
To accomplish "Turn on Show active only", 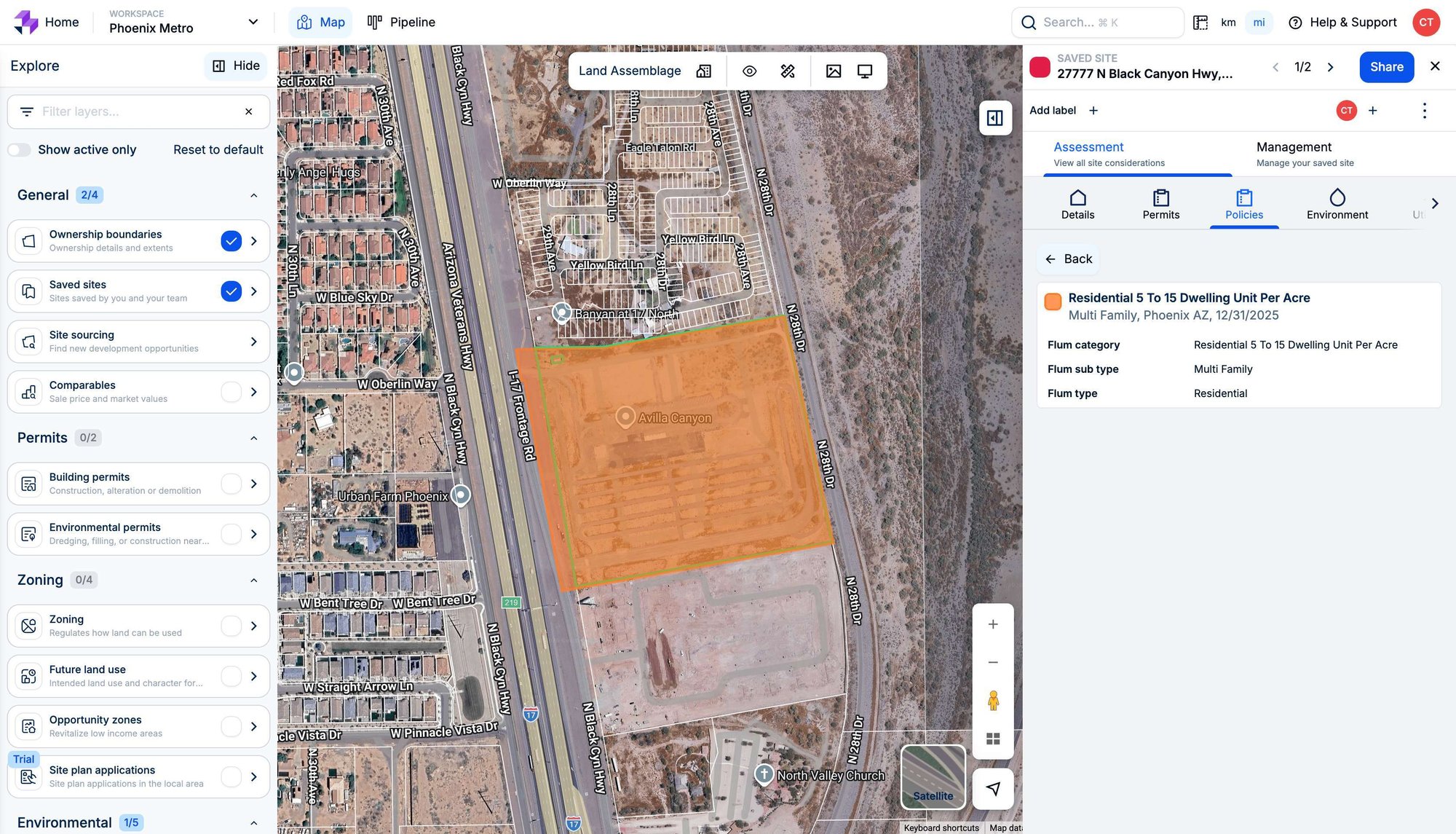I will tap(19, 149).
